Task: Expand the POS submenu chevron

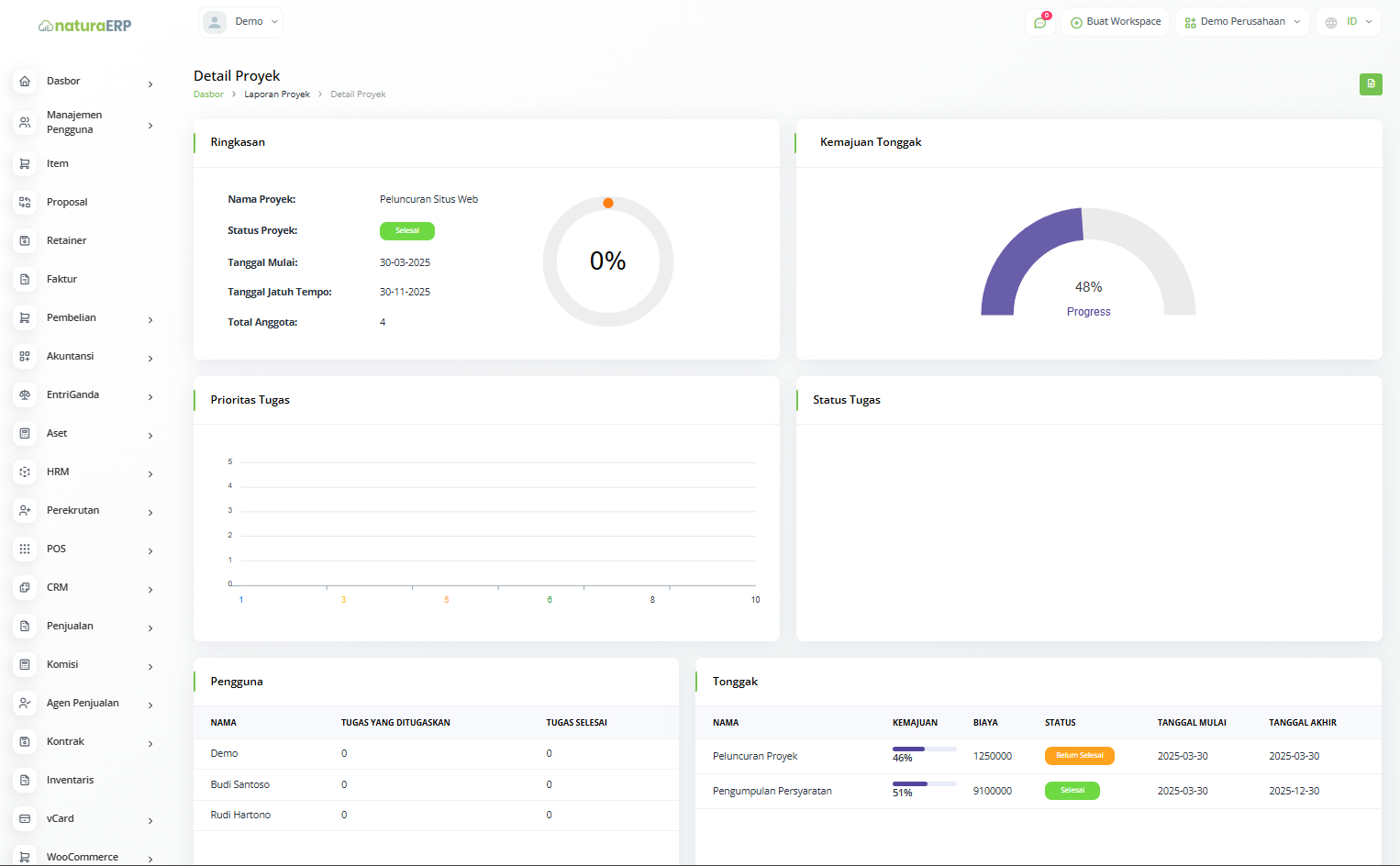Action: coord(150,551)
